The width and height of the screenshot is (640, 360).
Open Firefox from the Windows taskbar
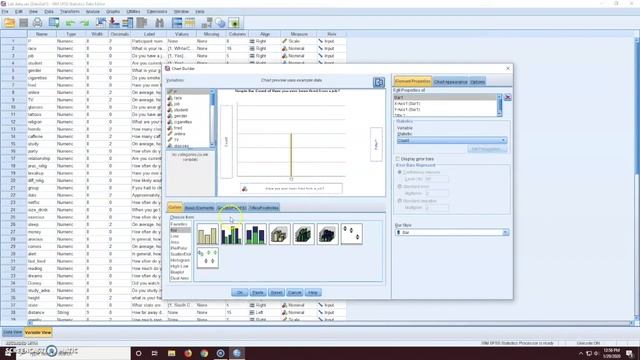coord(188,353)
